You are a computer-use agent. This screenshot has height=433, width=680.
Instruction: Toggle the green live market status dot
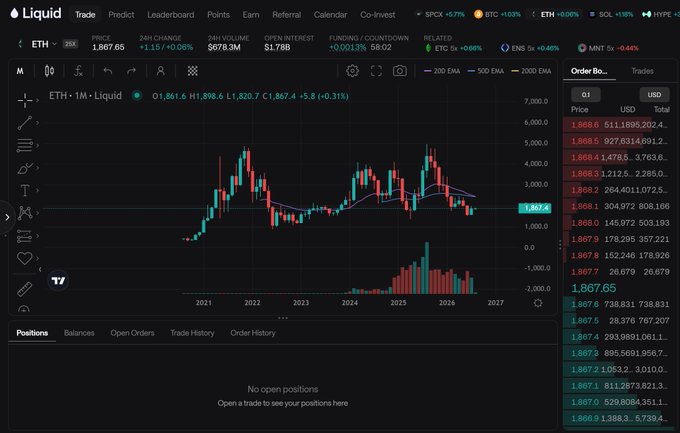click(137, 95)
